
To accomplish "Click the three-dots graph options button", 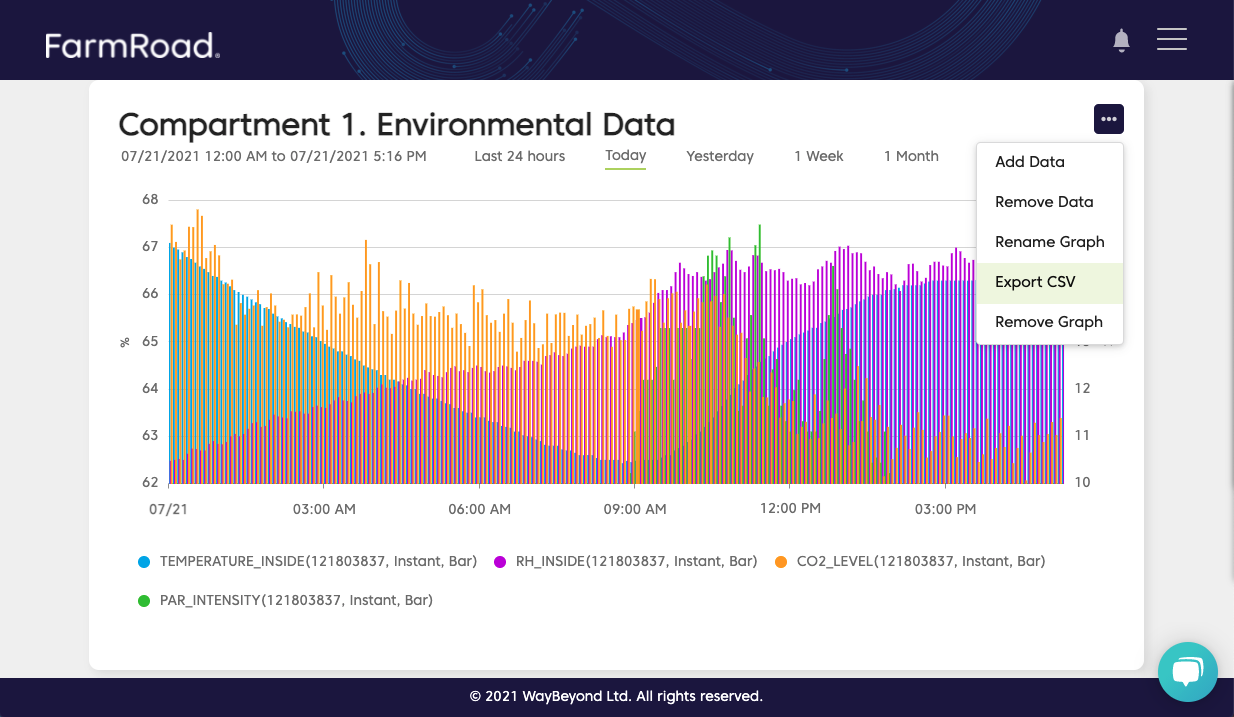I will [x=1108, y=119].
